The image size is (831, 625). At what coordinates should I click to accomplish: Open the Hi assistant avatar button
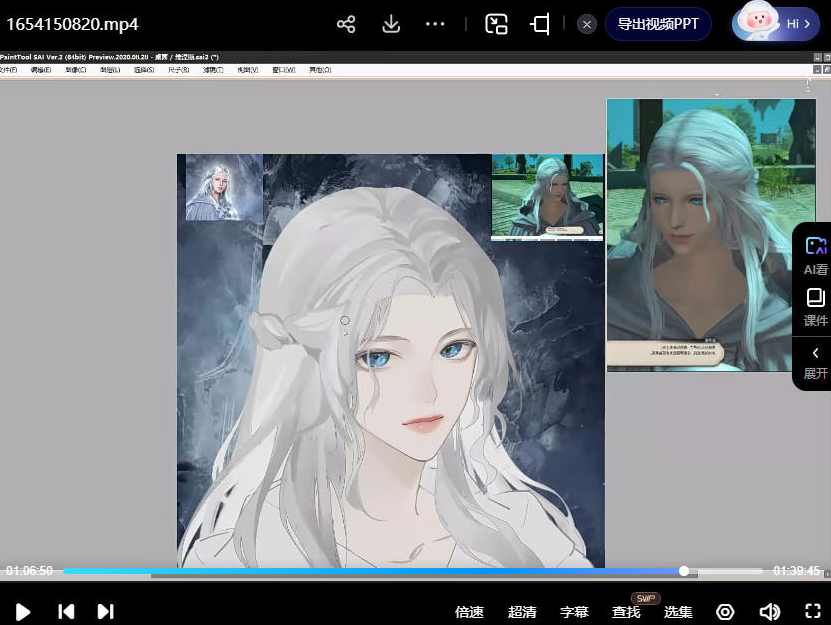pyautogui.click(x=776, y=23)
